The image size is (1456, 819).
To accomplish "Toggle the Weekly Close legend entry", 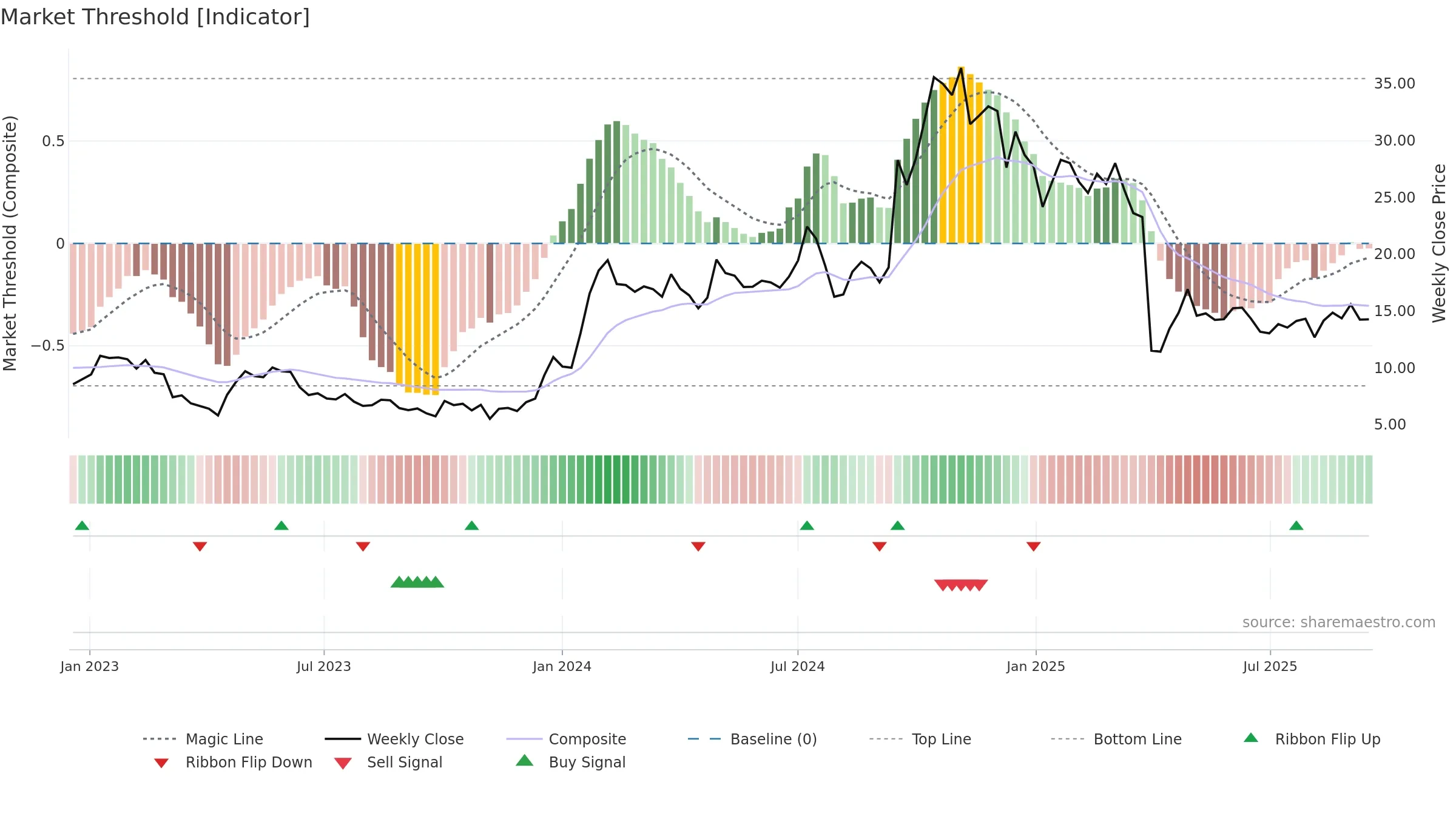I will [394, 739].
